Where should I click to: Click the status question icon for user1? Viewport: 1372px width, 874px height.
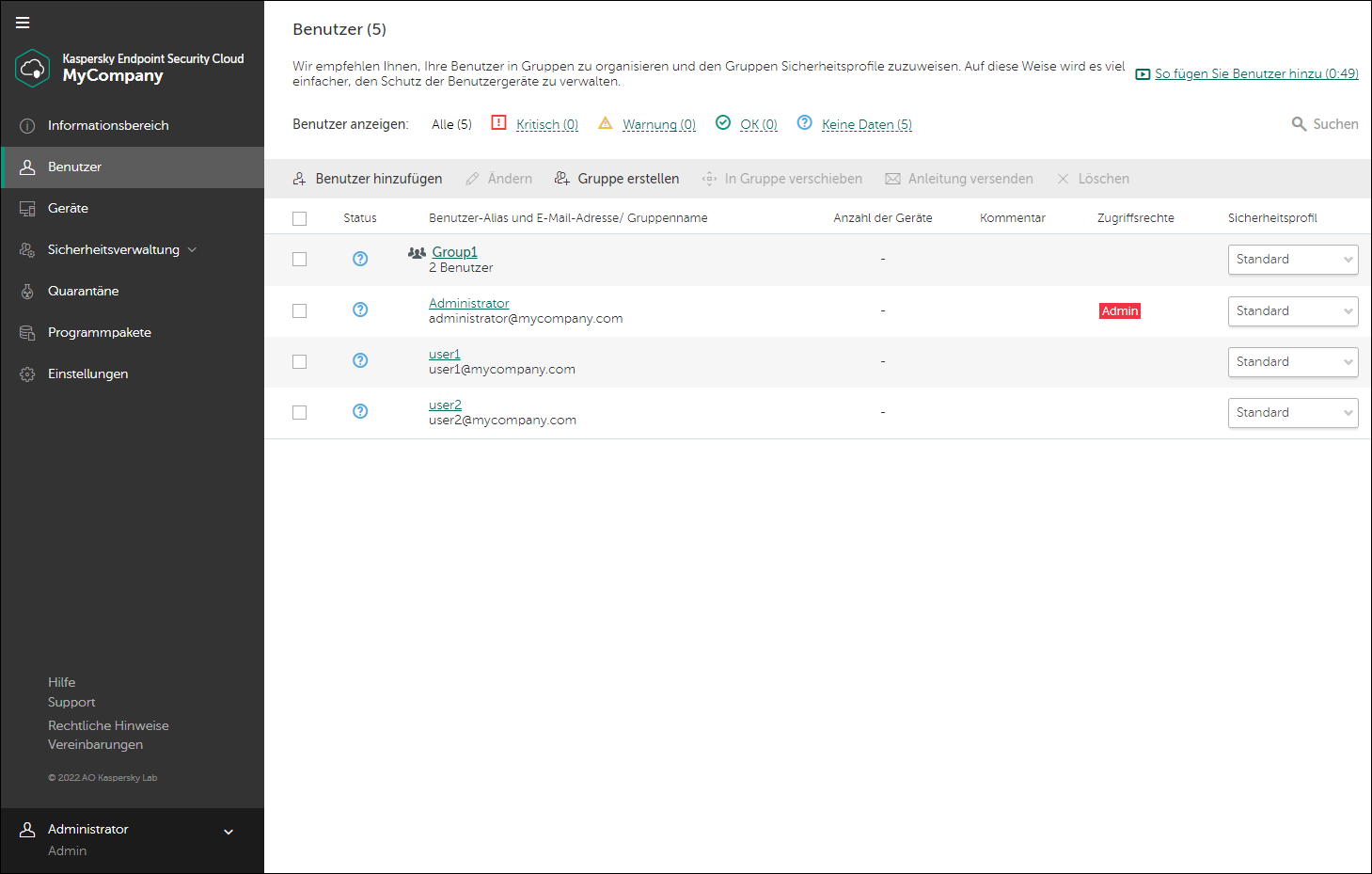coord(360,361)
